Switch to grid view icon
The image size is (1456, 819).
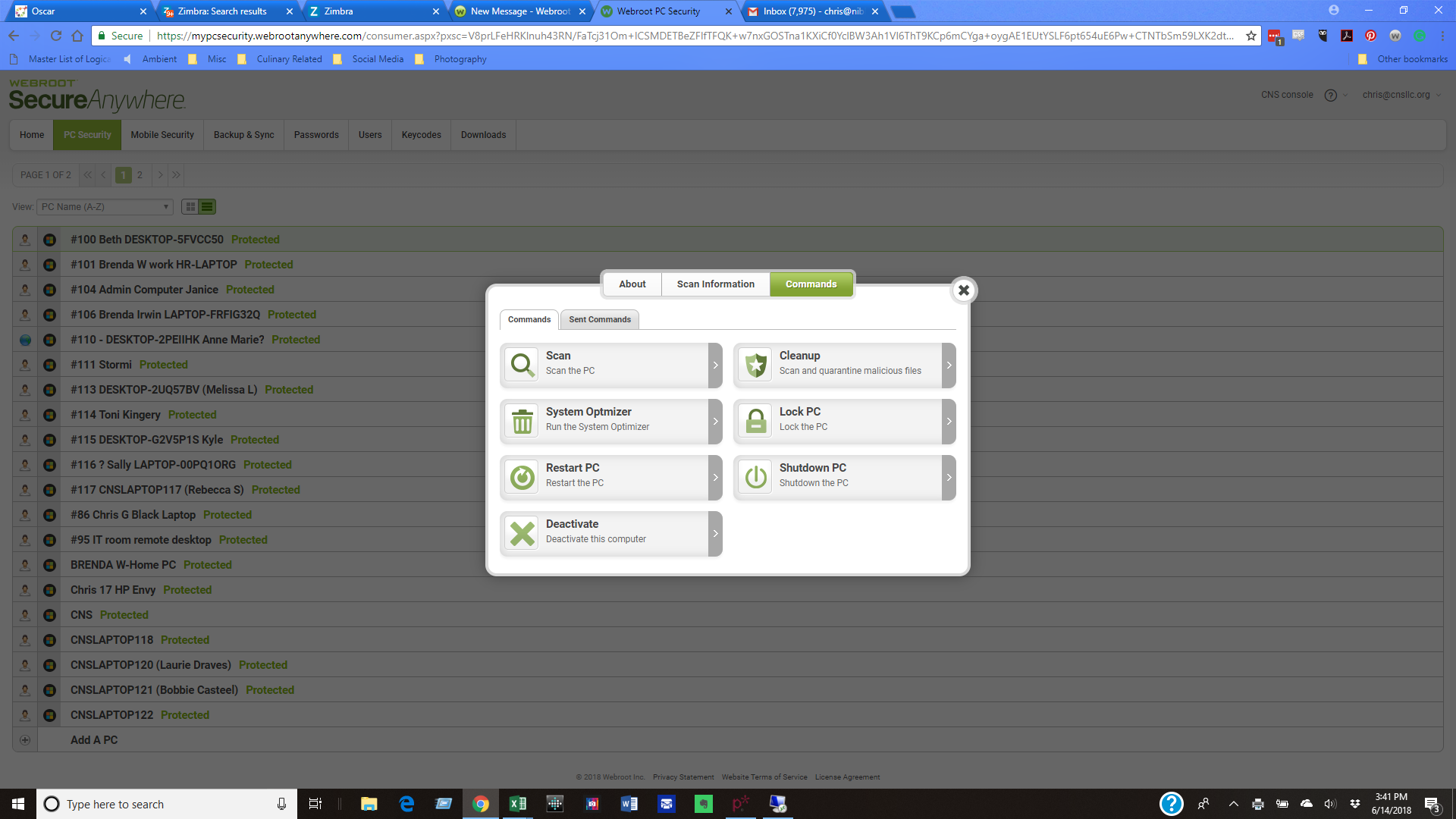[x=190, y=207]
